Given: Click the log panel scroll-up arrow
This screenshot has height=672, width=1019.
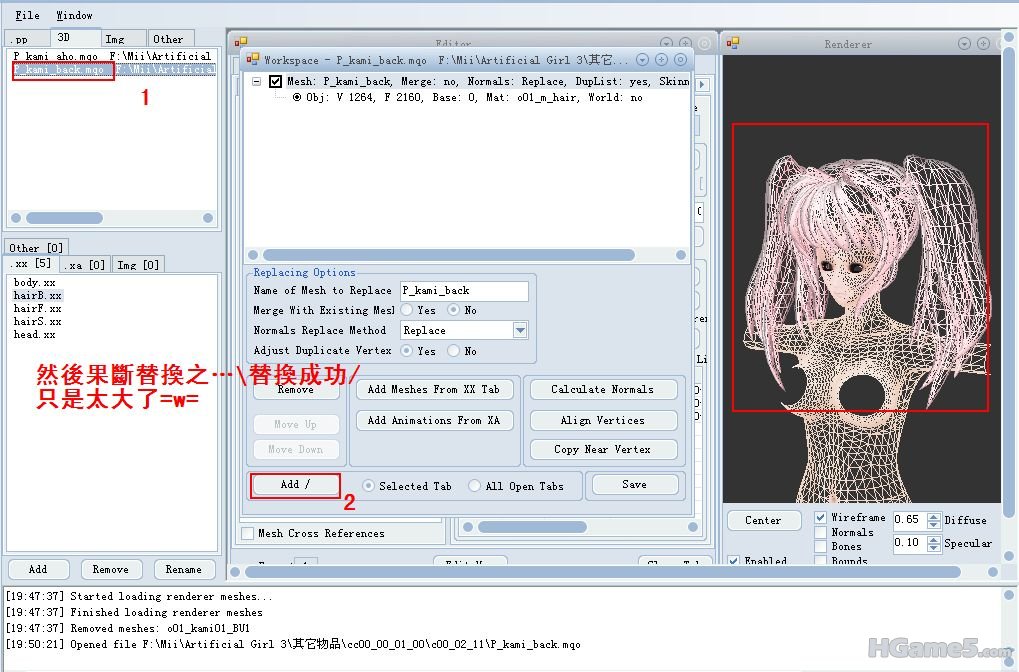Looking at the screenshot, I should pyautogui.click(x=1009, y=595).
